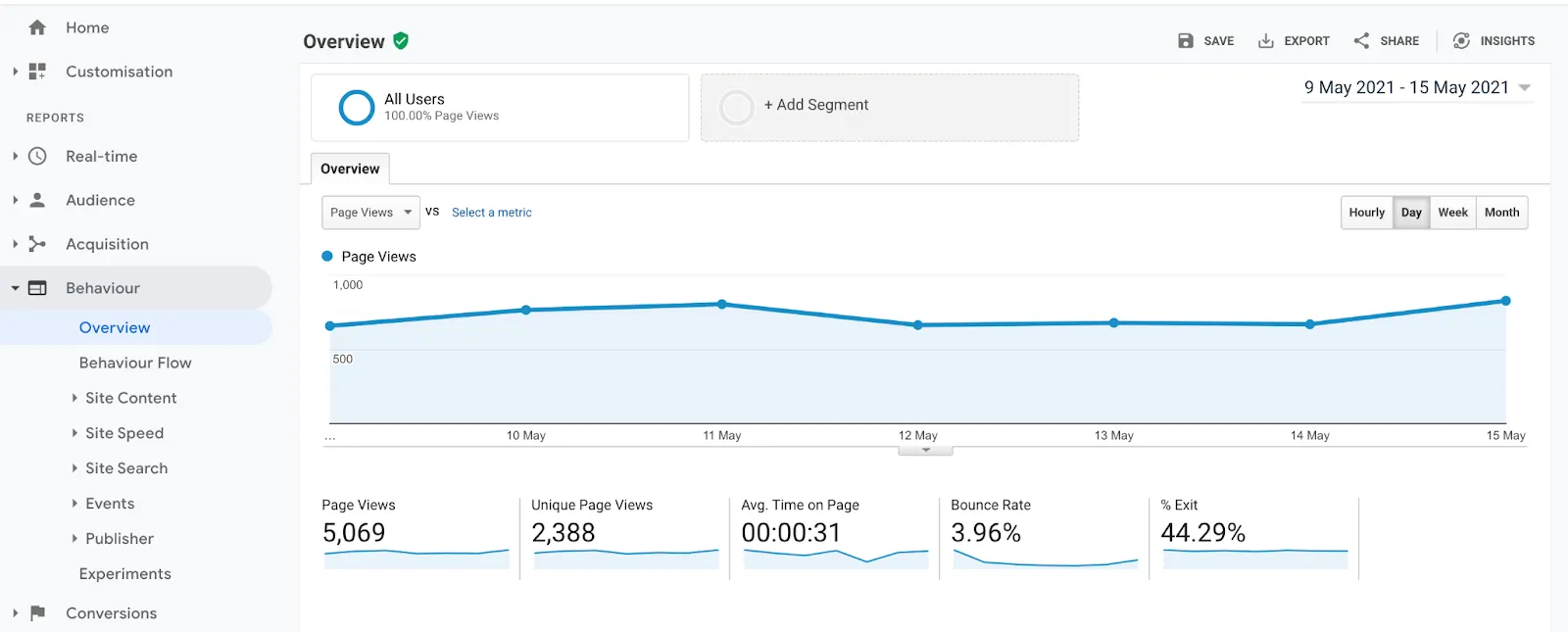Go to Home in sidebar
The image size is (1568, 632).
click(x=87, y=27)
